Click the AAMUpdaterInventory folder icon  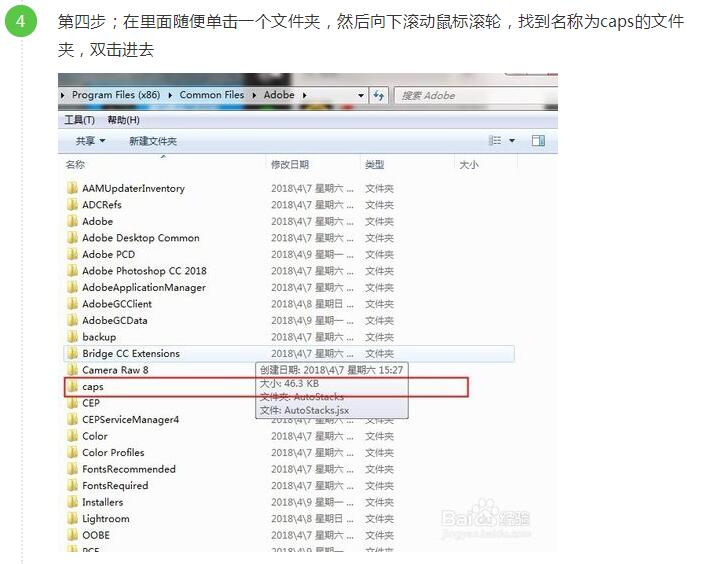73,188
